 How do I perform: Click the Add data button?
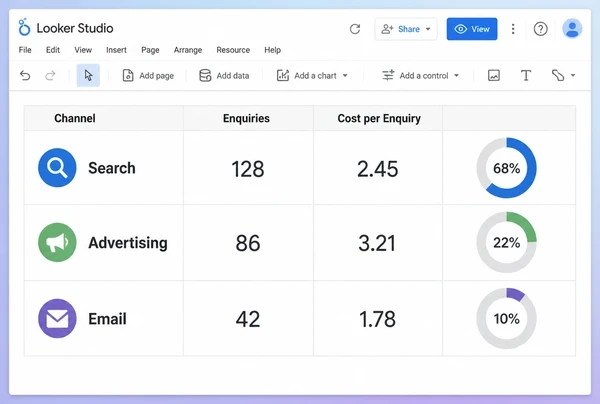click(224, 76)
